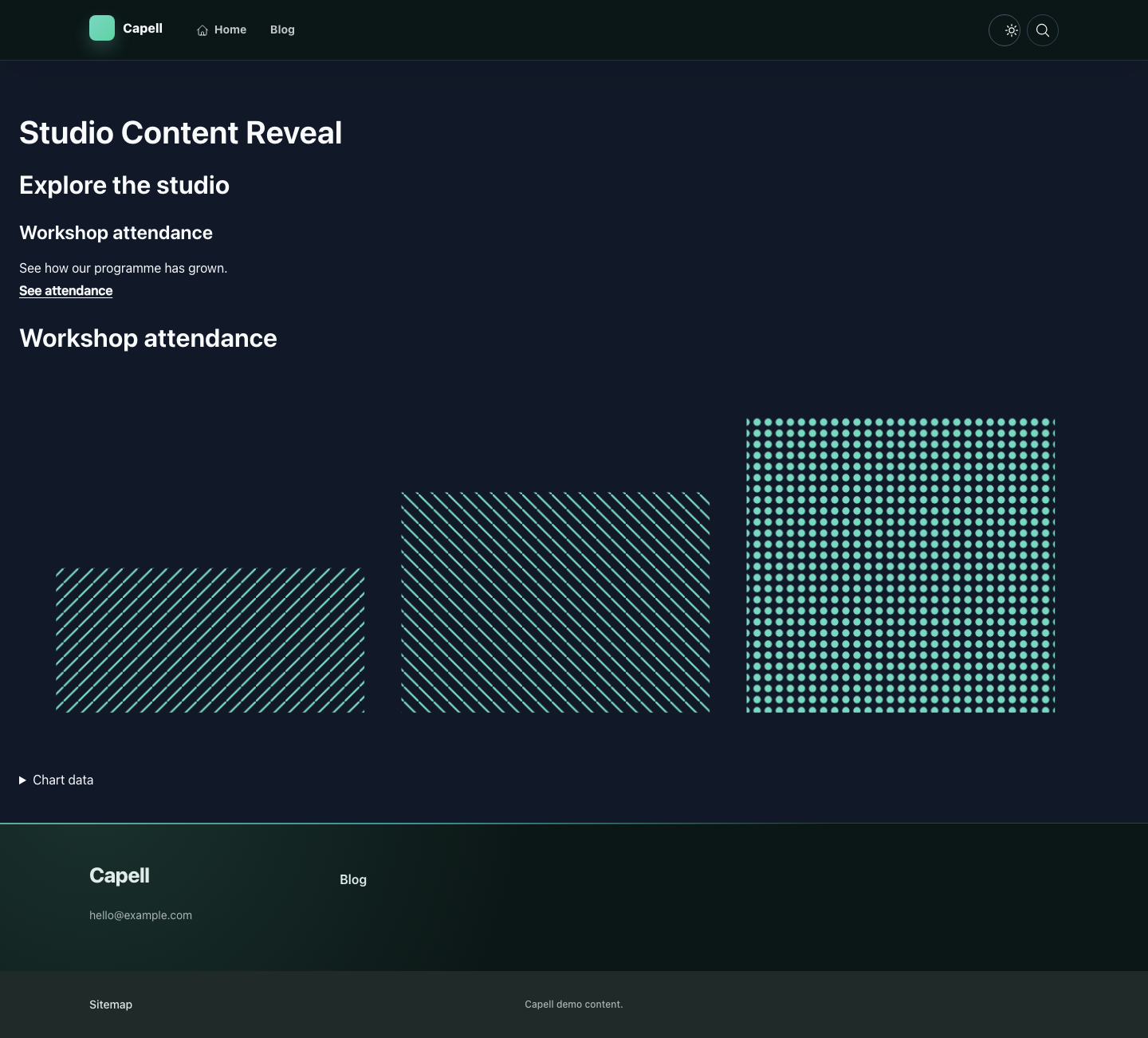
Task: Select the backslash striped chart bar
Action: click(x=556, y=603)
